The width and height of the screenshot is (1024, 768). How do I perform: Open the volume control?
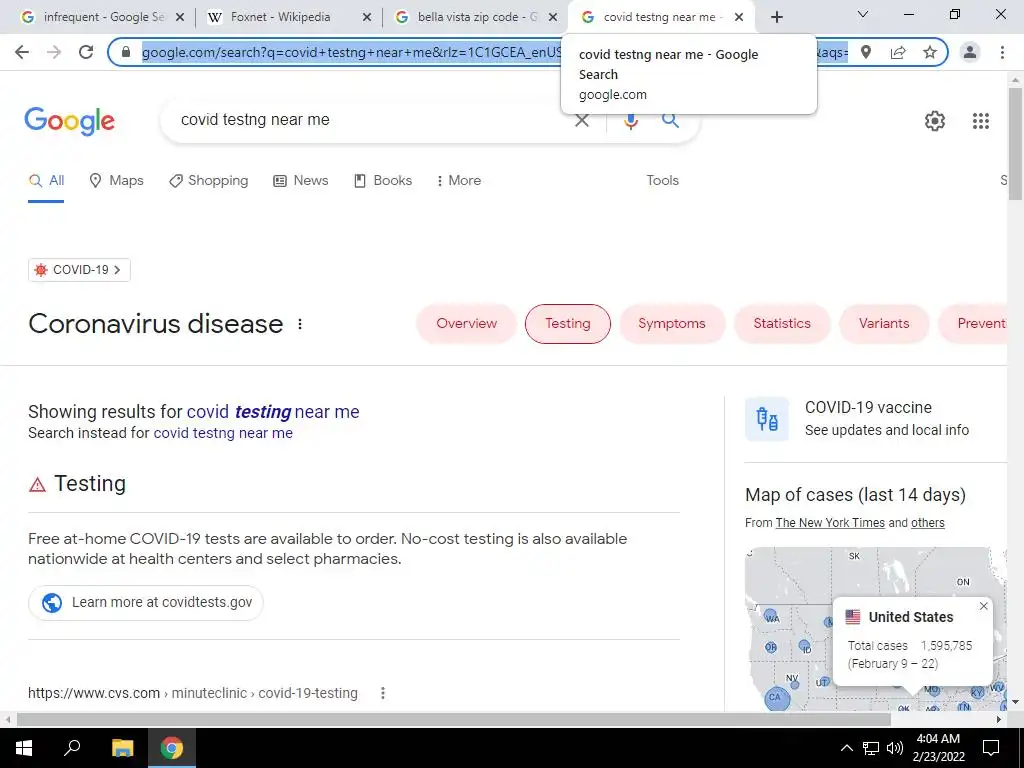click(x=895, y=748)
